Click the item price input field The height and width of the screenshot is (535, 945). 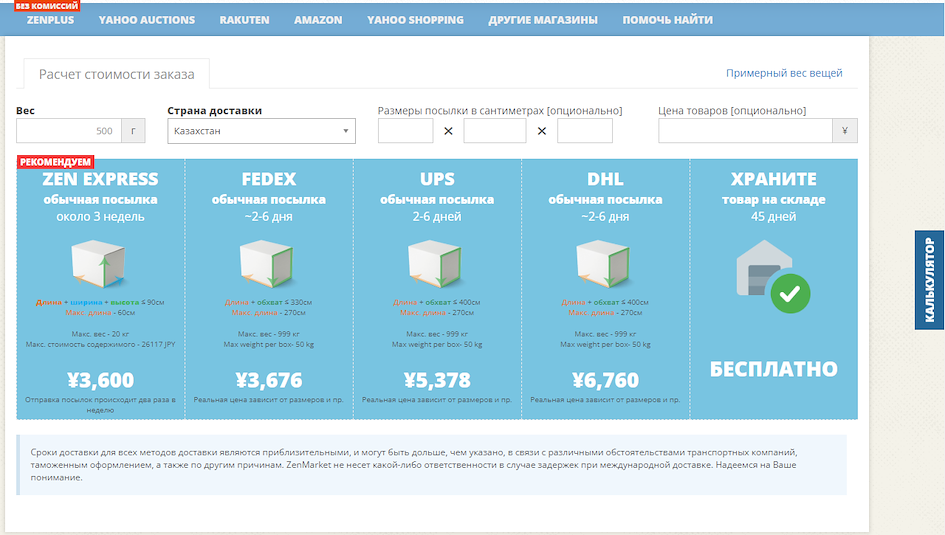pyautogui.click(x=745, y=131)
